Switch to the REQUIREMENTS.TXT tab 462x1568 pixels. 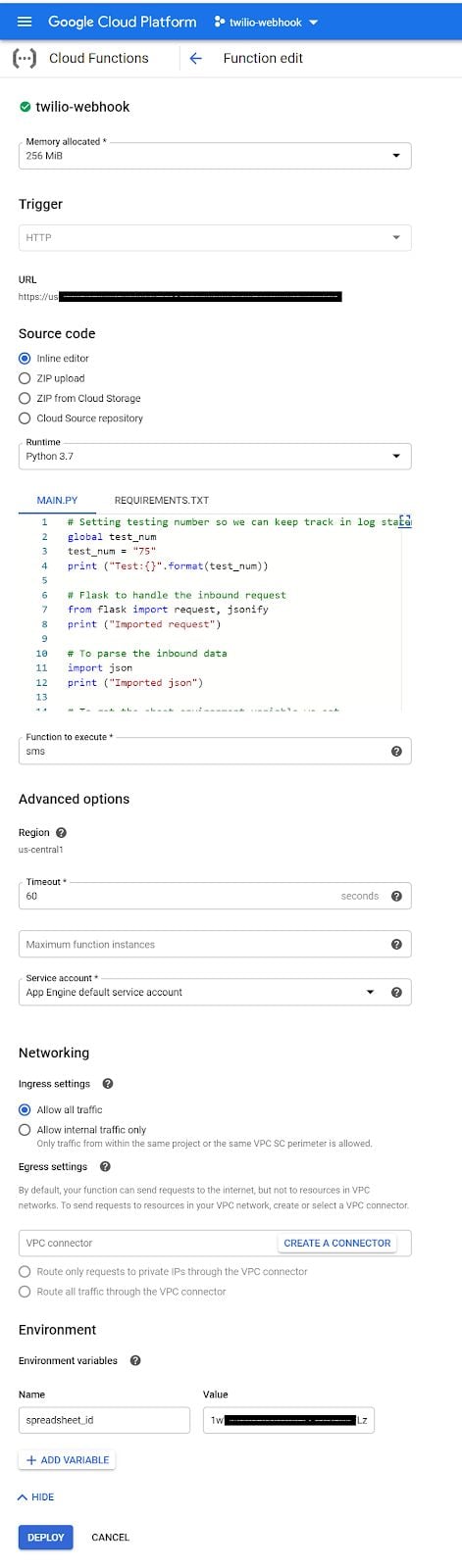[162, 500]
